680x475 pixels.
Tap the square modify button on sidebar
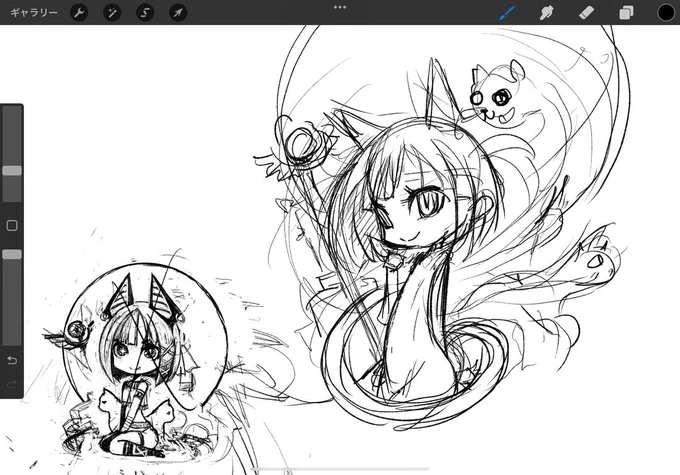pyautogui.click(x=12, y=225)
